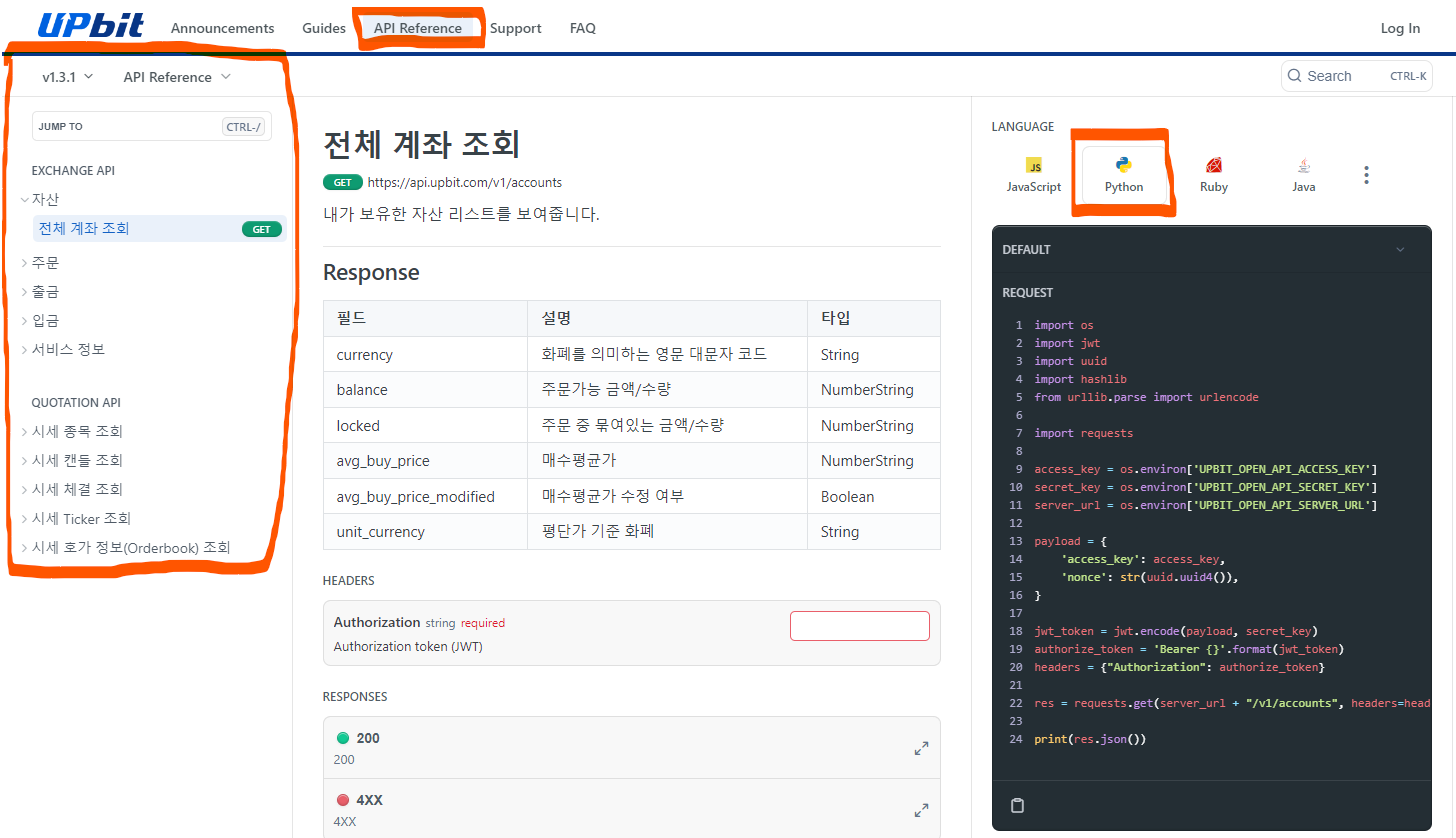Expand the 4XX response details icon
The image size is (1456, 838).
921,810
